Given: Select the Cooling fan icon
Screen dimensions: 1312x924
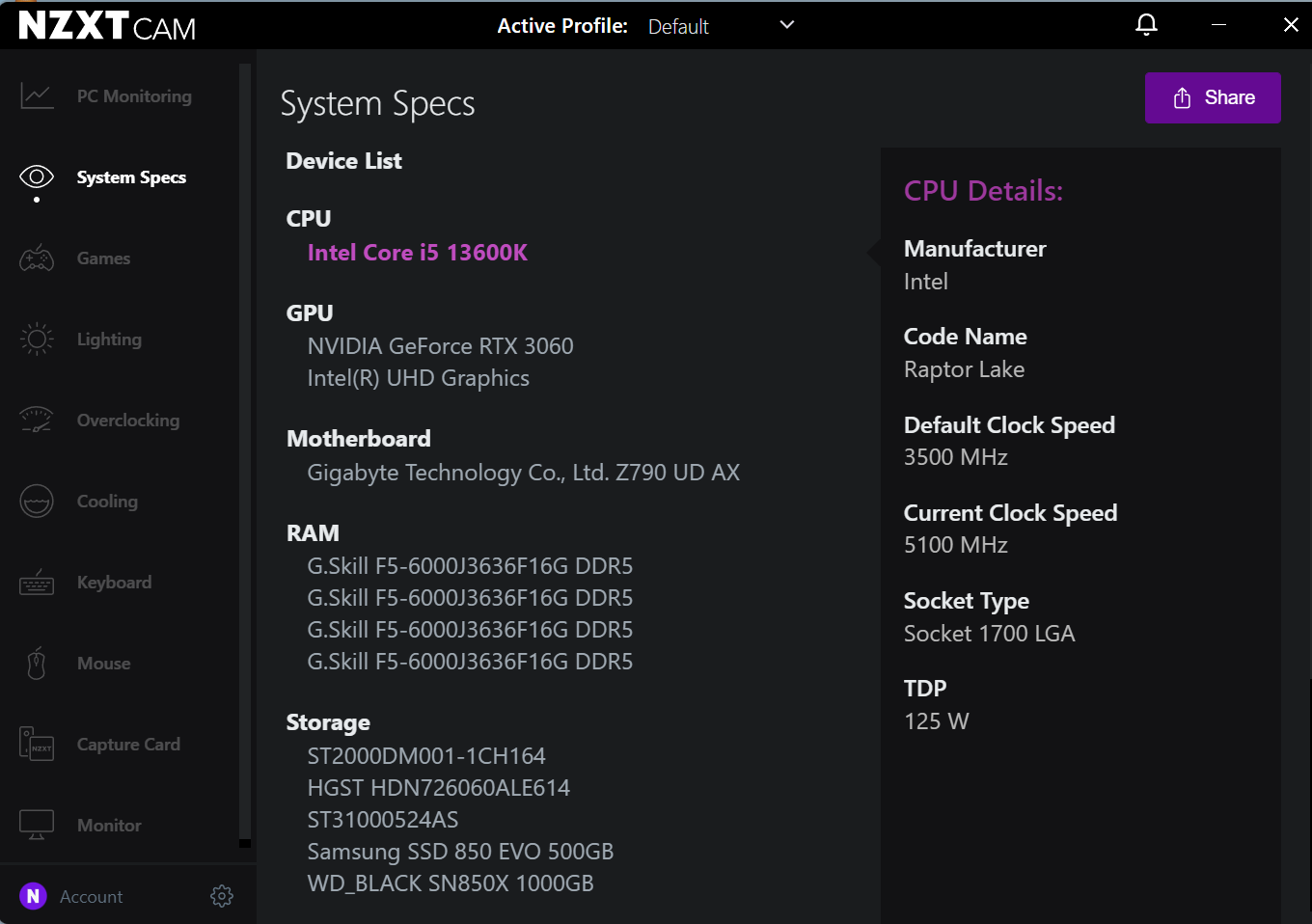Looking at the screenshot, I should tap(37, 502).
